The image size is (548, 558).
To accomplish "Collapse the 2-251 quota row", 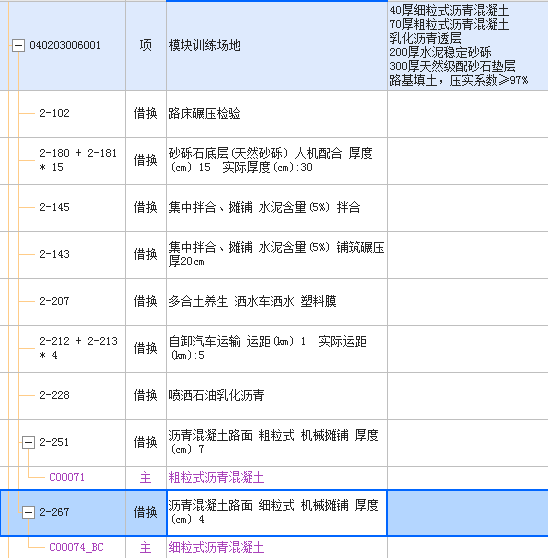I will tap(28, 442).
